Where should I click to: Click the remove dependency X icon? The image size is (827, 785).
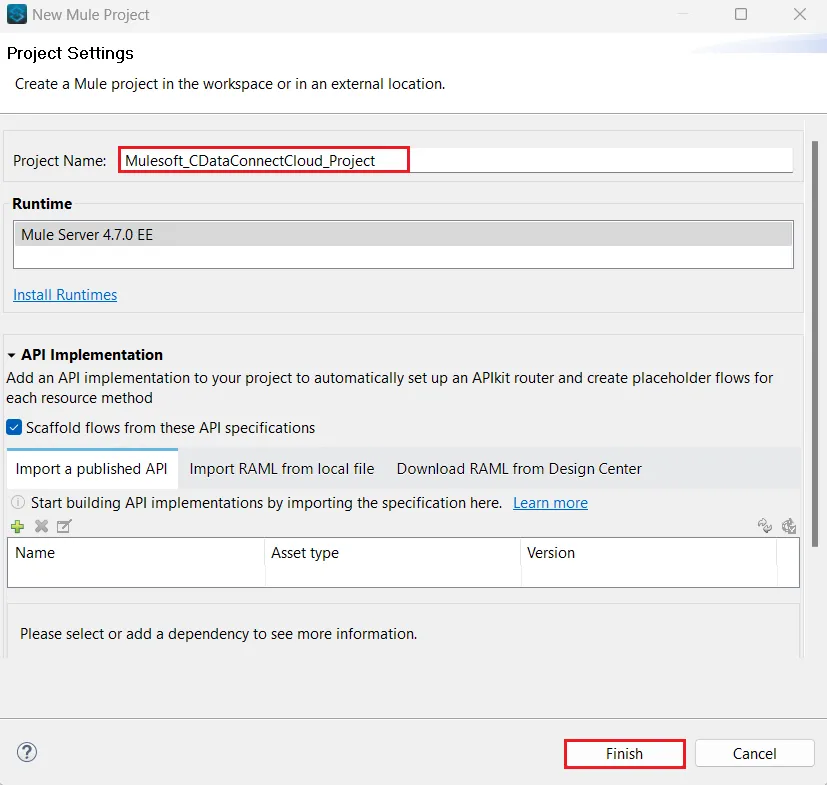pyautogui.click(x=40, y=526)
